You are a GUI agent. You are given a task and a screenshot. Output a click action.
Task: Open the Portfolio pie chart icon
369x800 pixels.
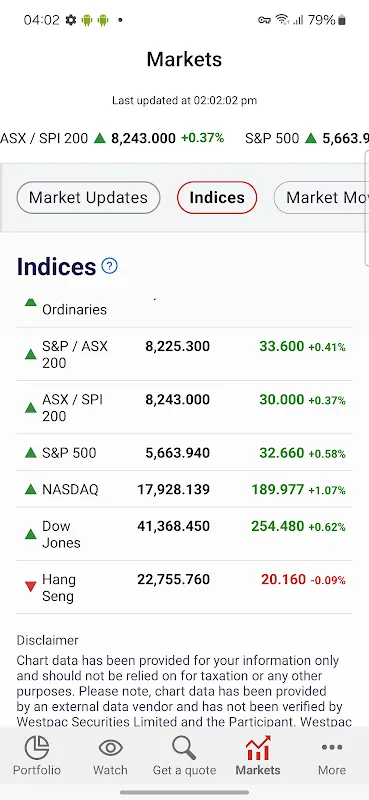tap(37, 748)
